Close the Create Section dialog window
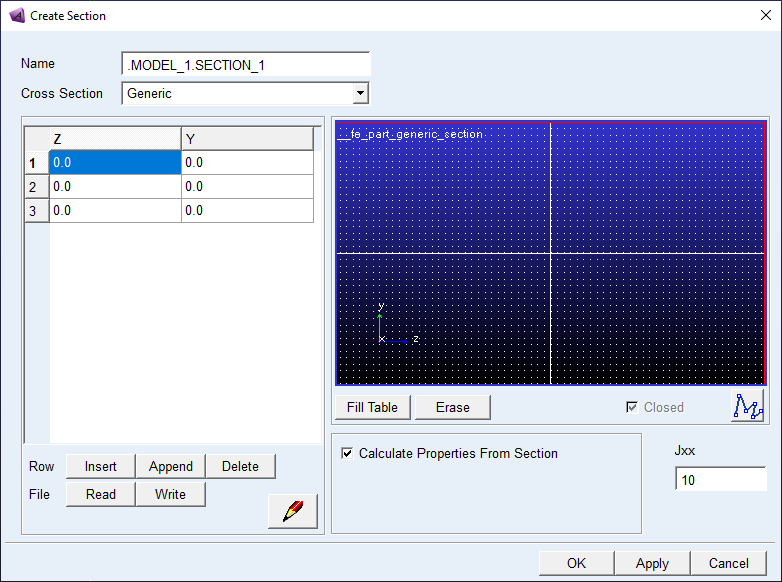Screen dimensions: 782x582 pos(765,16)
